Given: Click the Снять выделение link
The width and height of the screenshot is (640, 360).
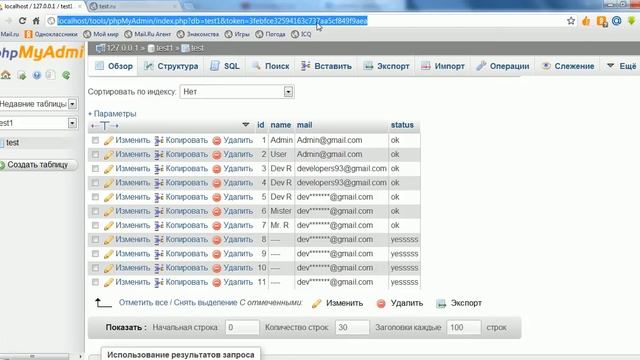Looking at the screenshot, I should pyautogui.click(x=205, y=303).
